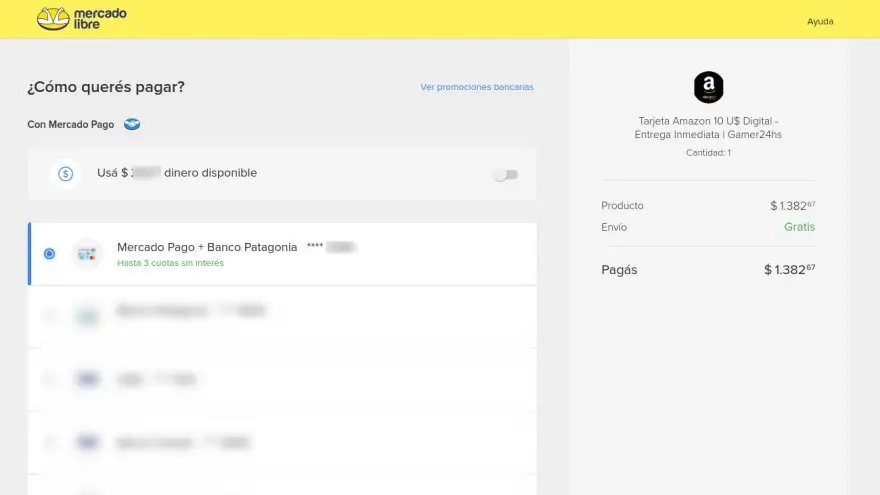The height and width of the screenshot is (495, 880).
Task: Click the dollar coin icon beside Usá
Action: tap(66, 174)
